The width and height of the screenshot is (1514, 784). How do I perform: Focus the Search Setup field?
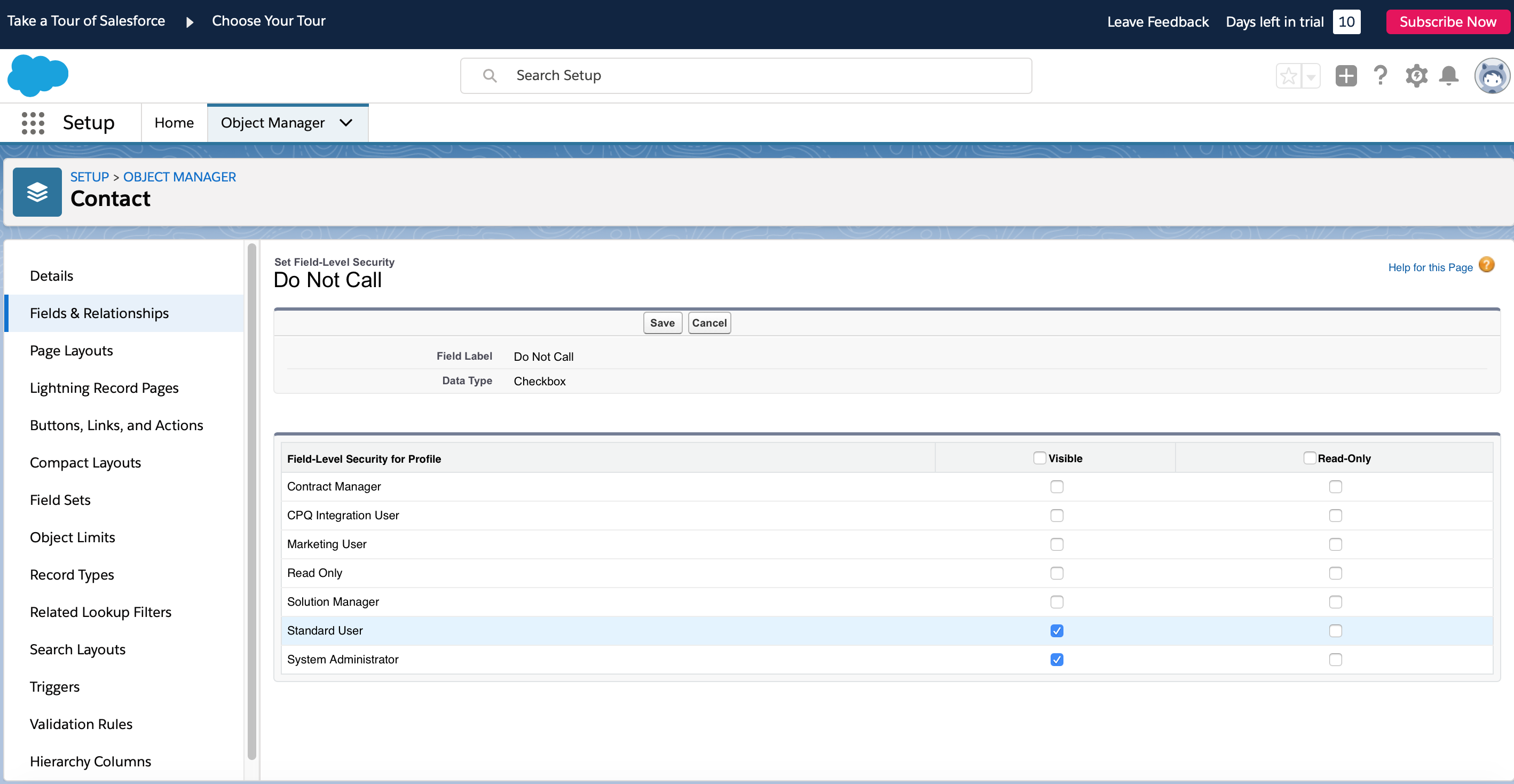pos(746,76)
